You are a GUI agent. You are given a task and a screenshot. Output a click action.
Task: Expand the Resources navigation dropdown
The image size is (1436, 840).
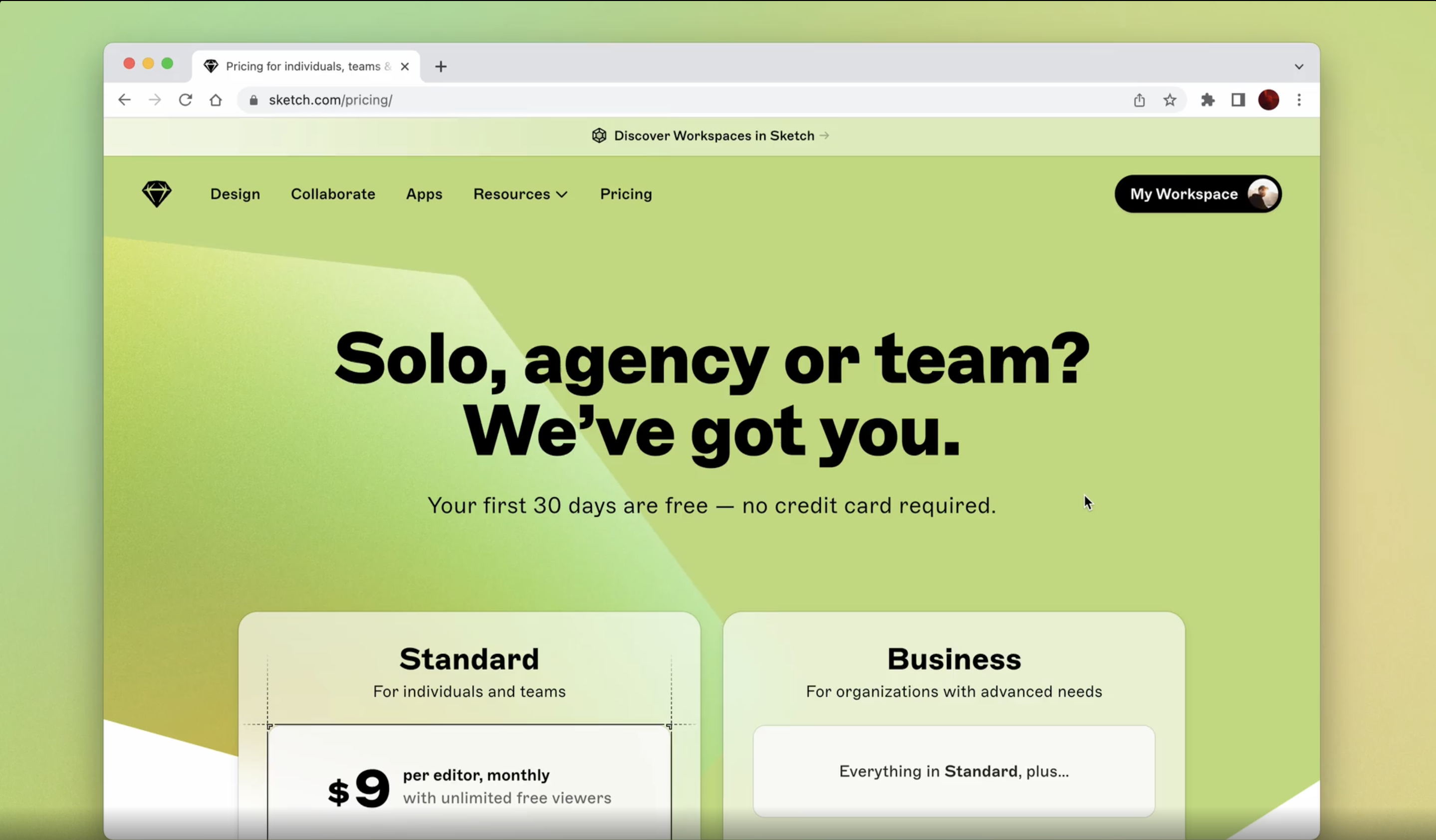pos(520,194)
